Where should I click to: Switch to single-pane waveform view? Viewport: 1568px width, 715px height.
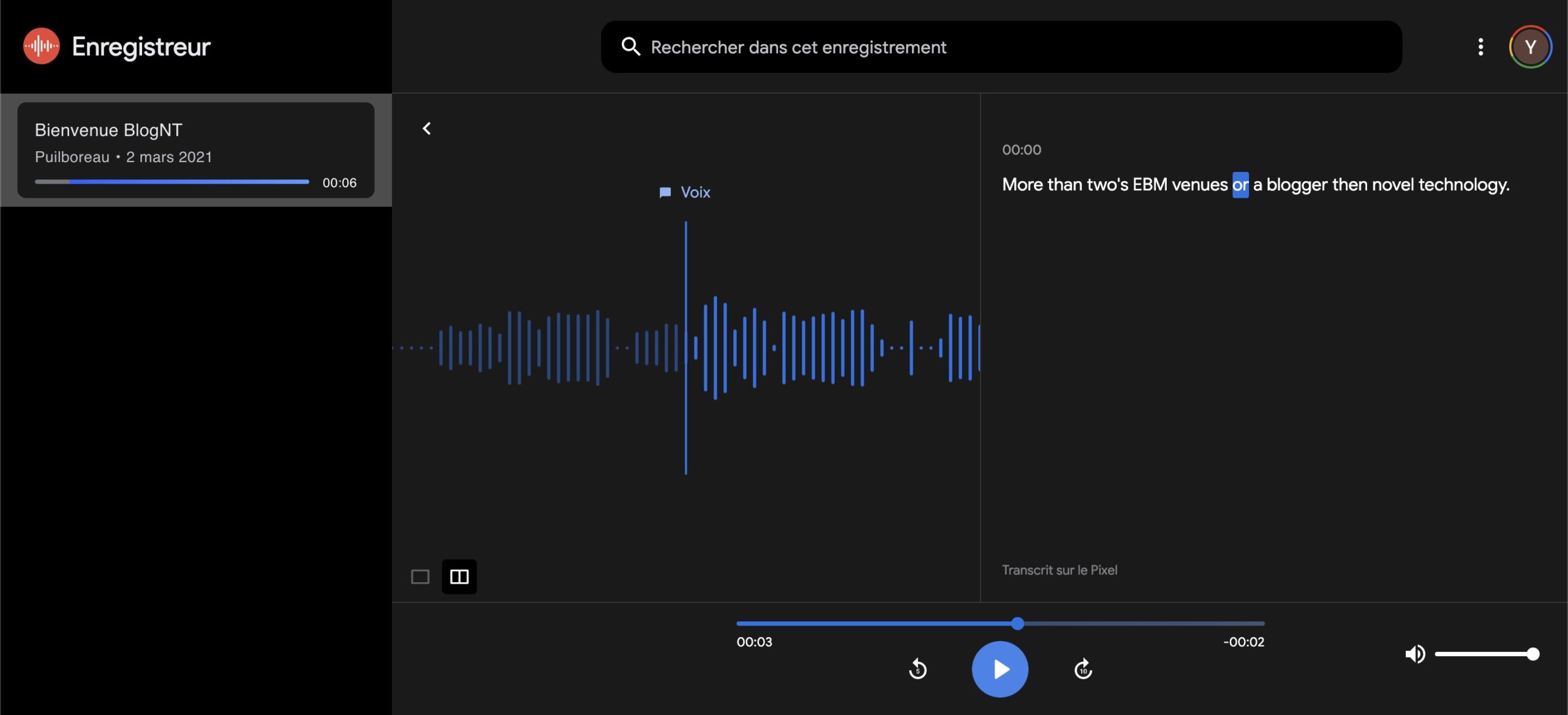point(420,577)
